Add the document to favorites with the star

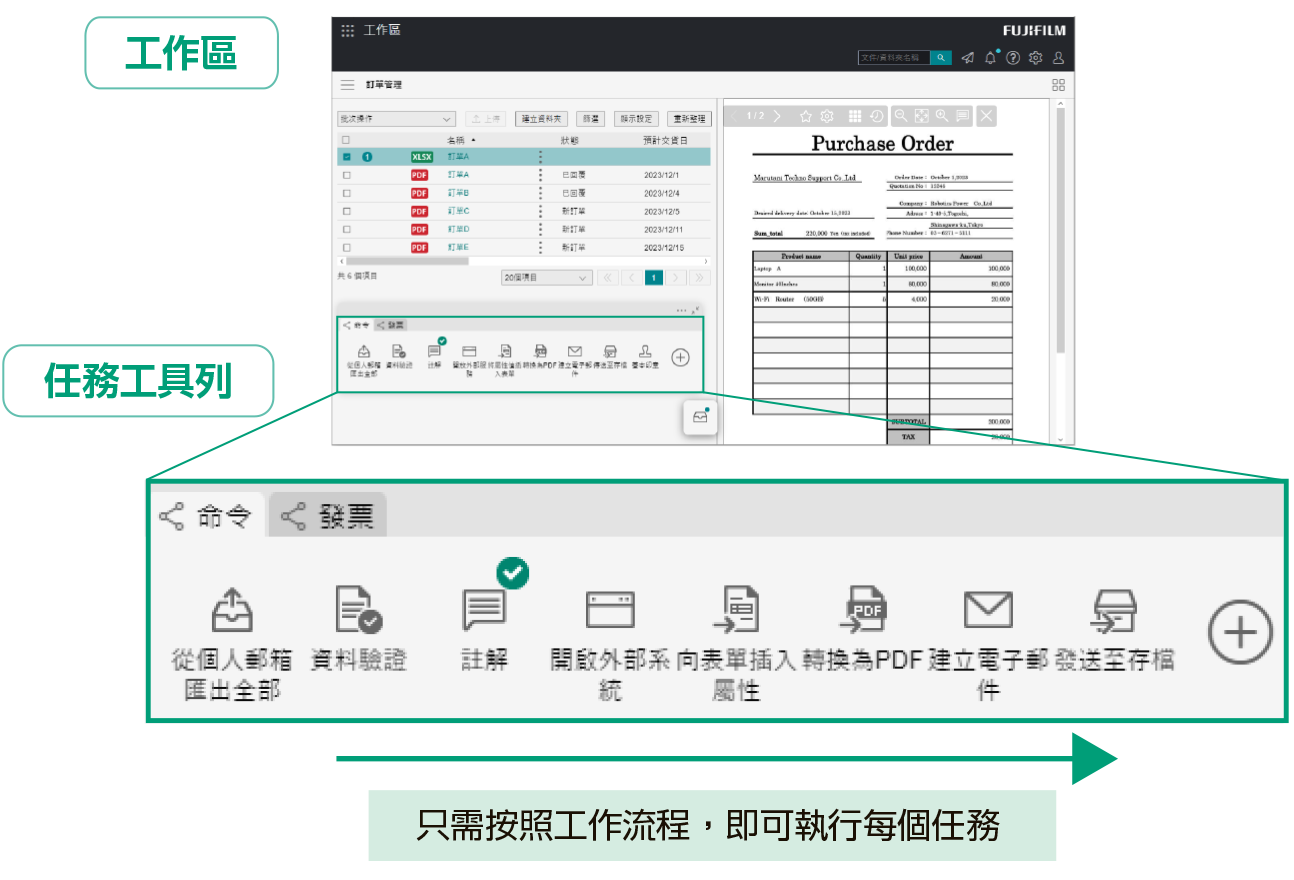click(x=806, y=116)
